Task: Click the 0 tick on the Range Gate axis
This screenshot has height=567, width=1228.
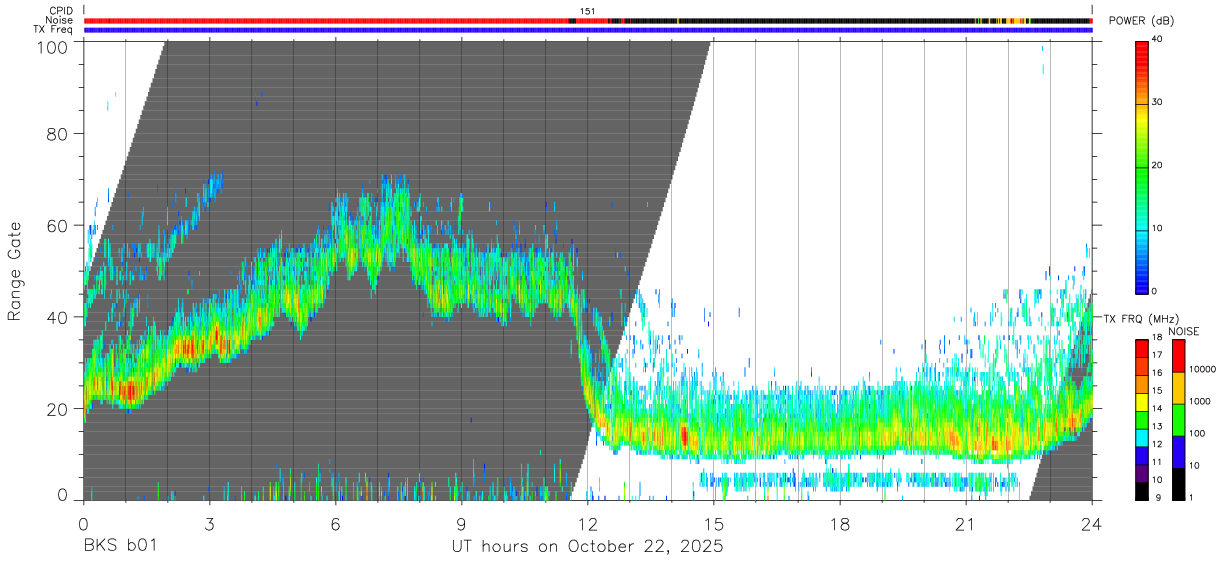Action: click(x=63, y=494)
